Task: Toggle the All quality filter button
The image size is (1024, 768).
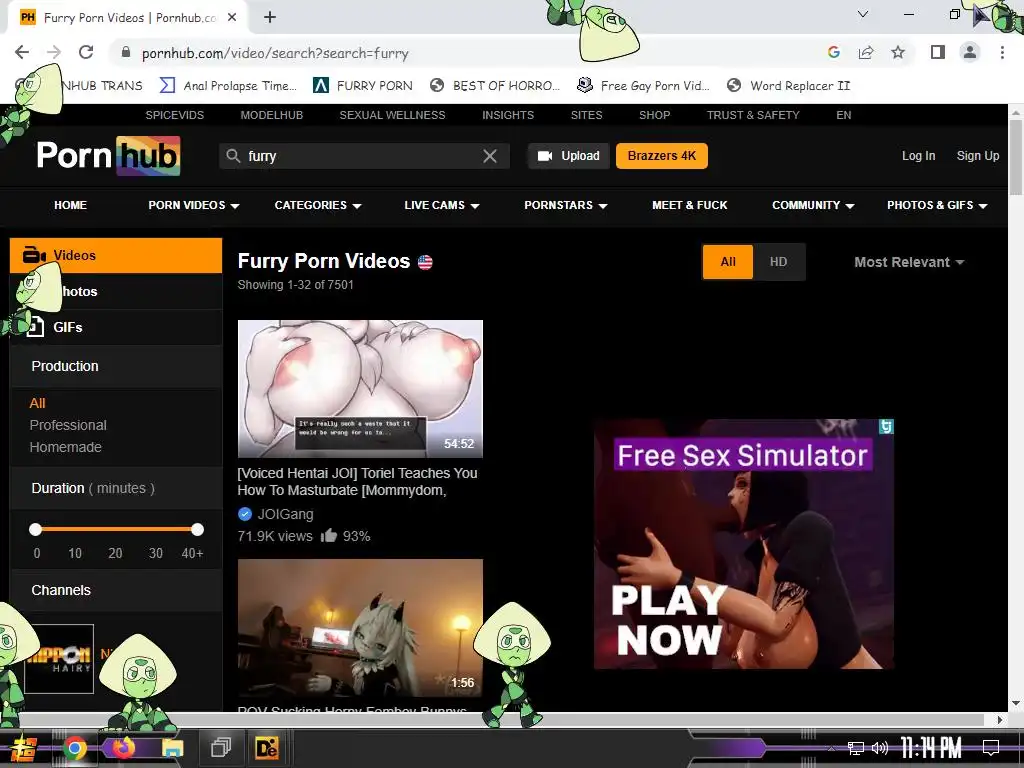Action: [728, 262]
